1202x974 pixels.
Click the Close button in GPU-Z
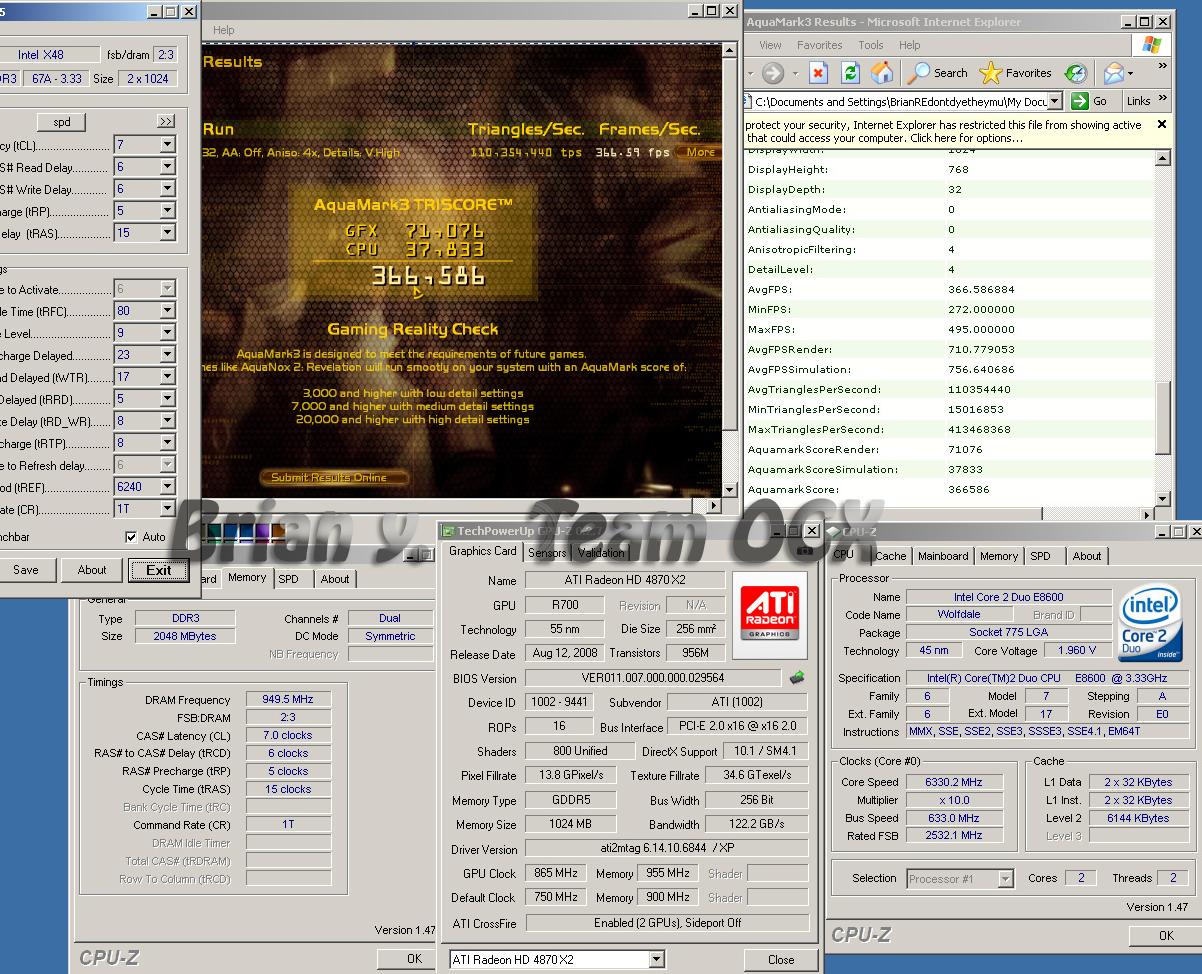click(781, 959)
